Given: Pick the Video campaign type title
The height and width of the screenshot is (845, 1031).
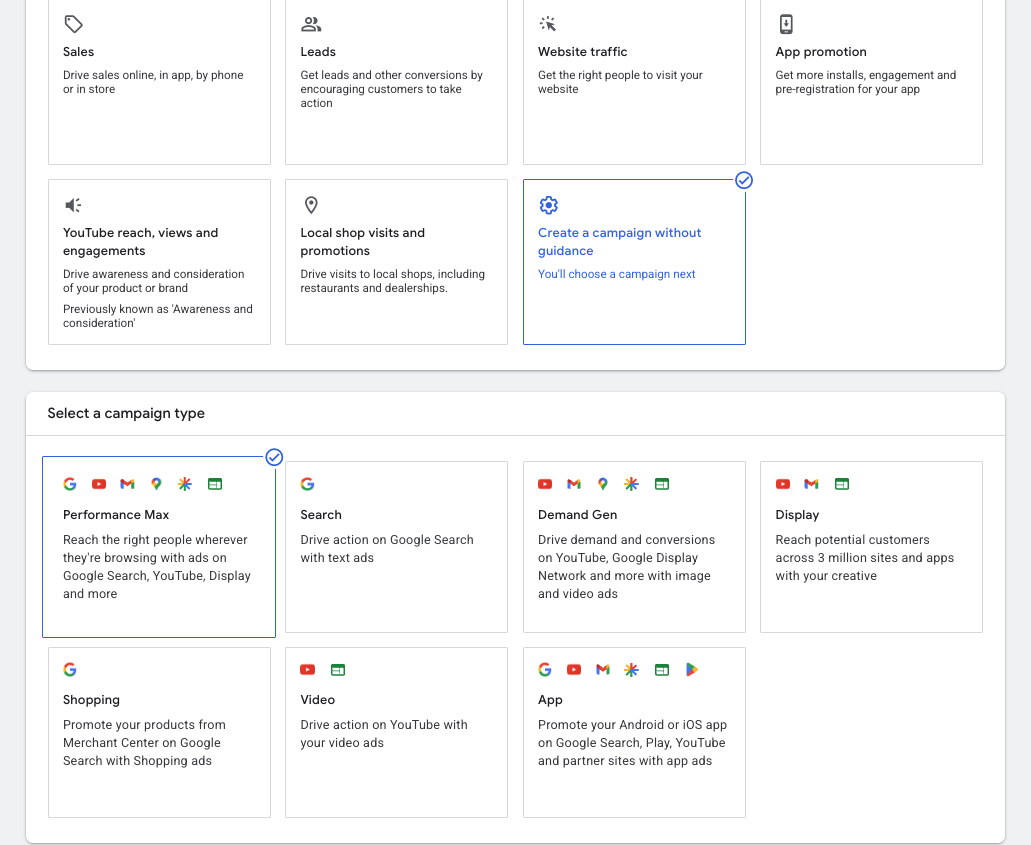Looking at the screenshot, I should click(318, 700).
